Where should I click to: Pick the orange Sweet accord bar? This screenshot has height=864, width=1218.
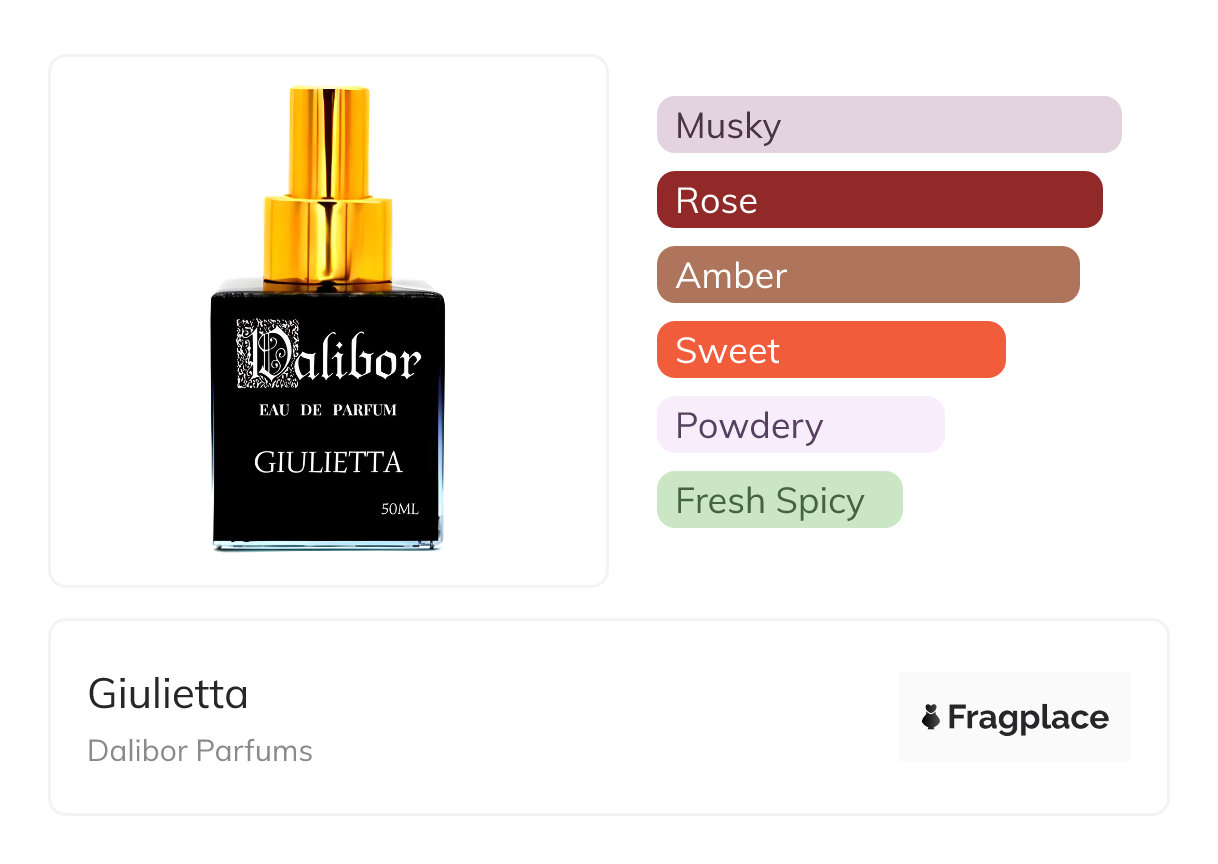click(x=830, y=350)
